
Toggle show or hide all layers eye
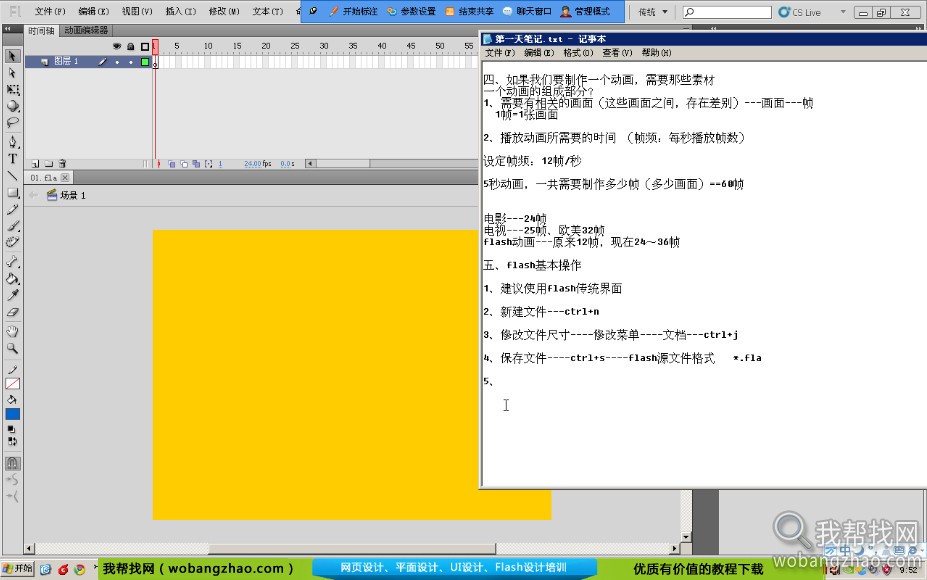click(x=117, y=46)
